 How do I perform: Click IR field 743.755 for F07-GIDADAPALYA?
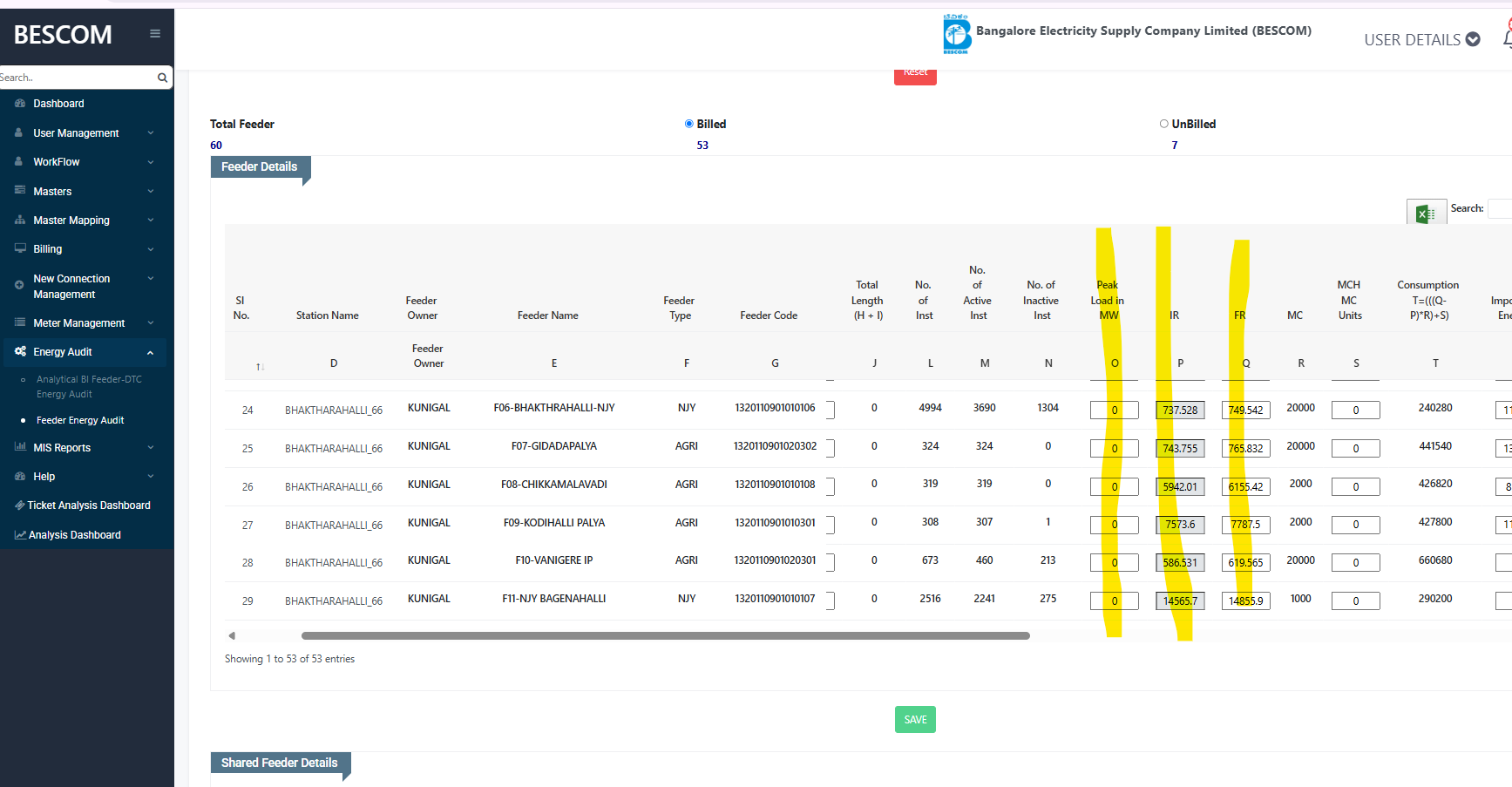tap(1180, 448)
